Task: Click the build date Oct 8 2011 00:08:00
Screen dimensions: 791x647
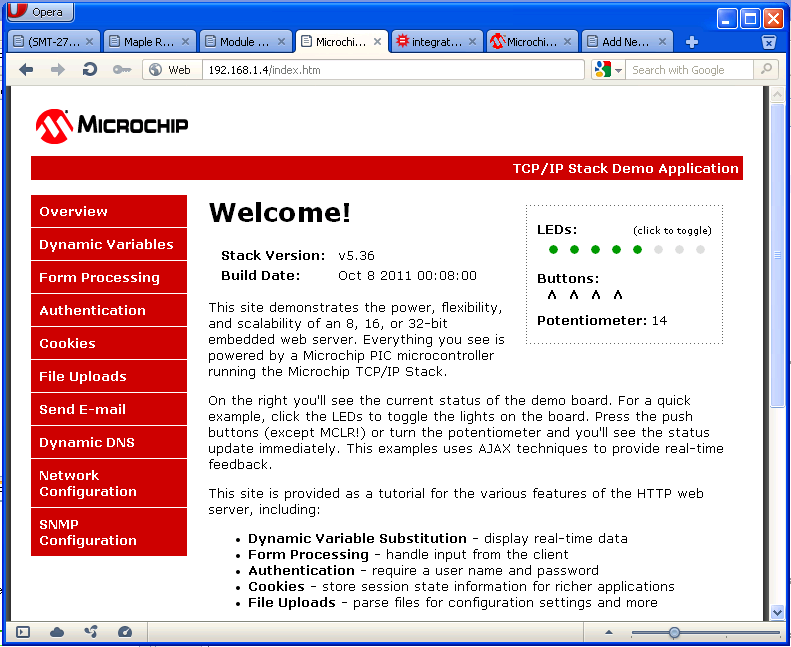Action: tap(407, 276)
